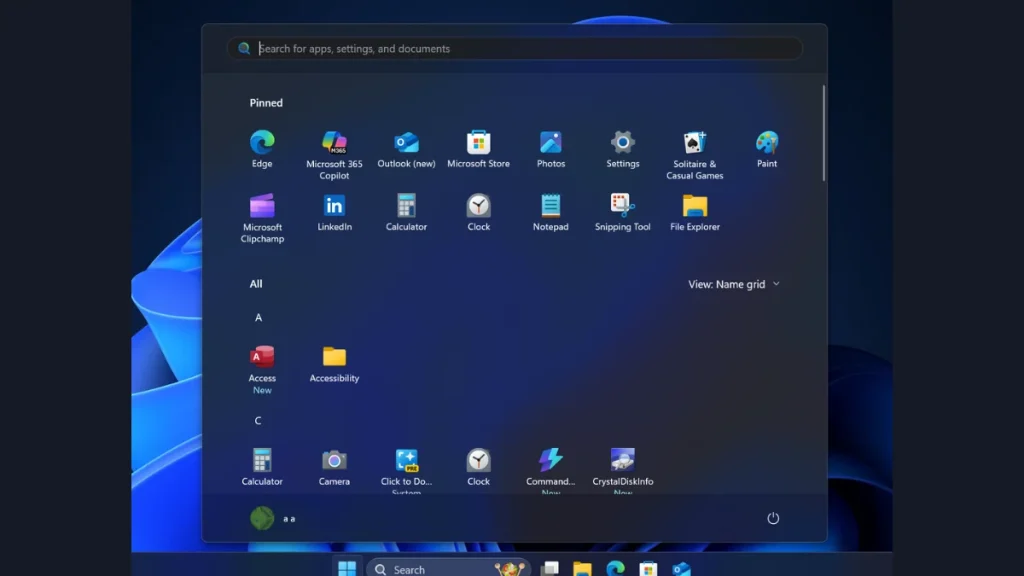Open the Accessibility folder
This screenshot has height=576, width=1024.
(x=334, y=364)
